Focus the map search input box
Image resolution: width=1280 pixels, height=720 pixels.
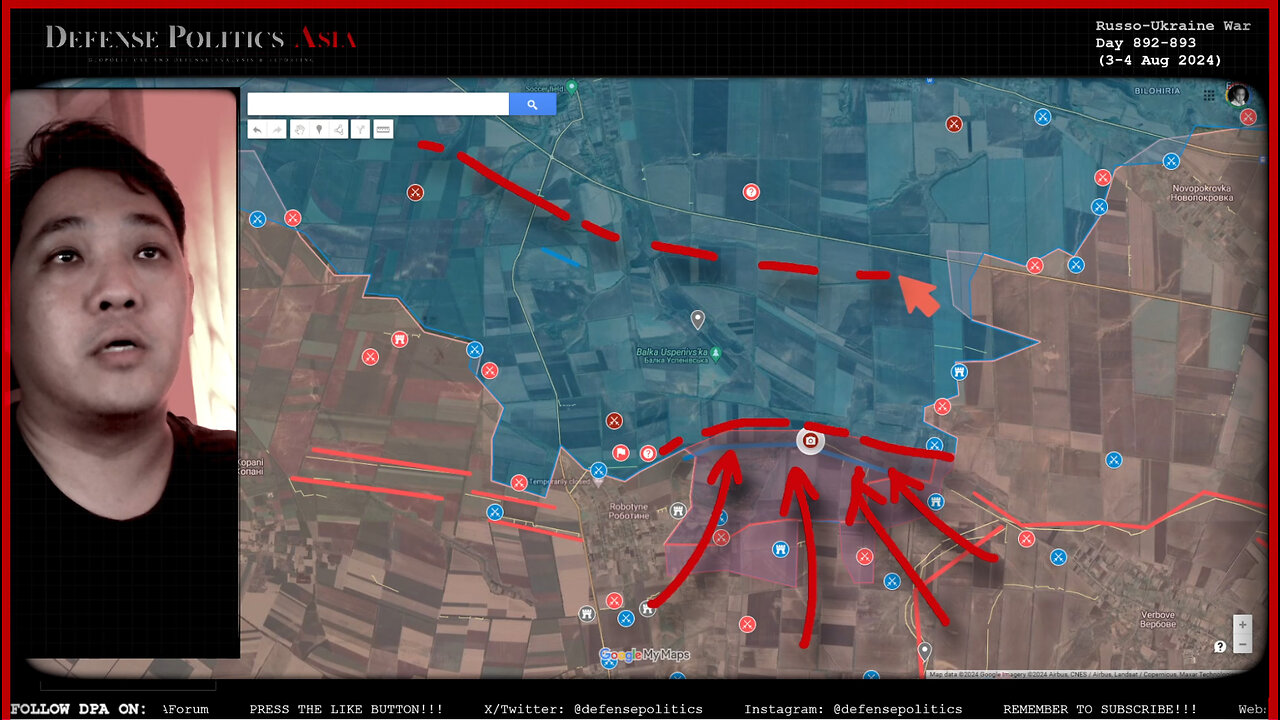[x=378, y=104]
